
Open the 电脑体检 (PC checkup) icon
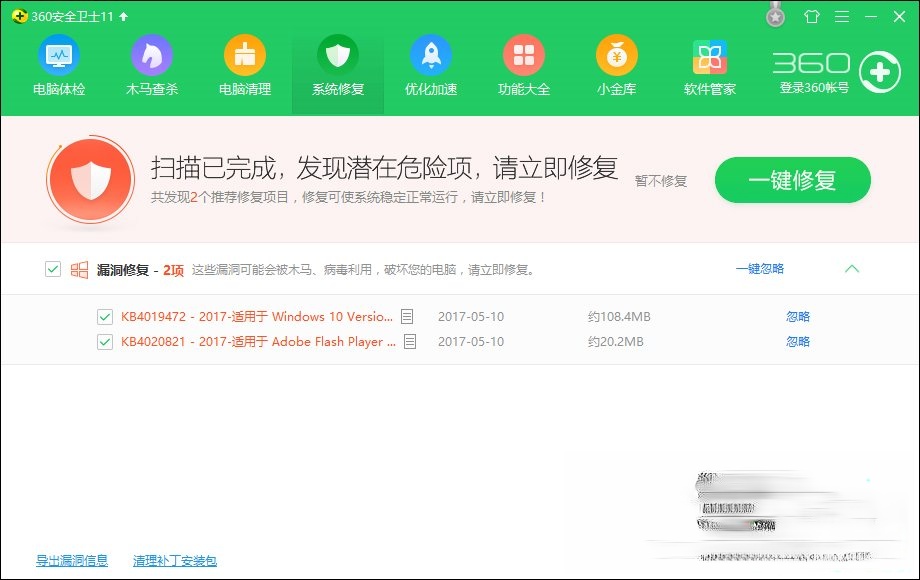tap(59, 65)
